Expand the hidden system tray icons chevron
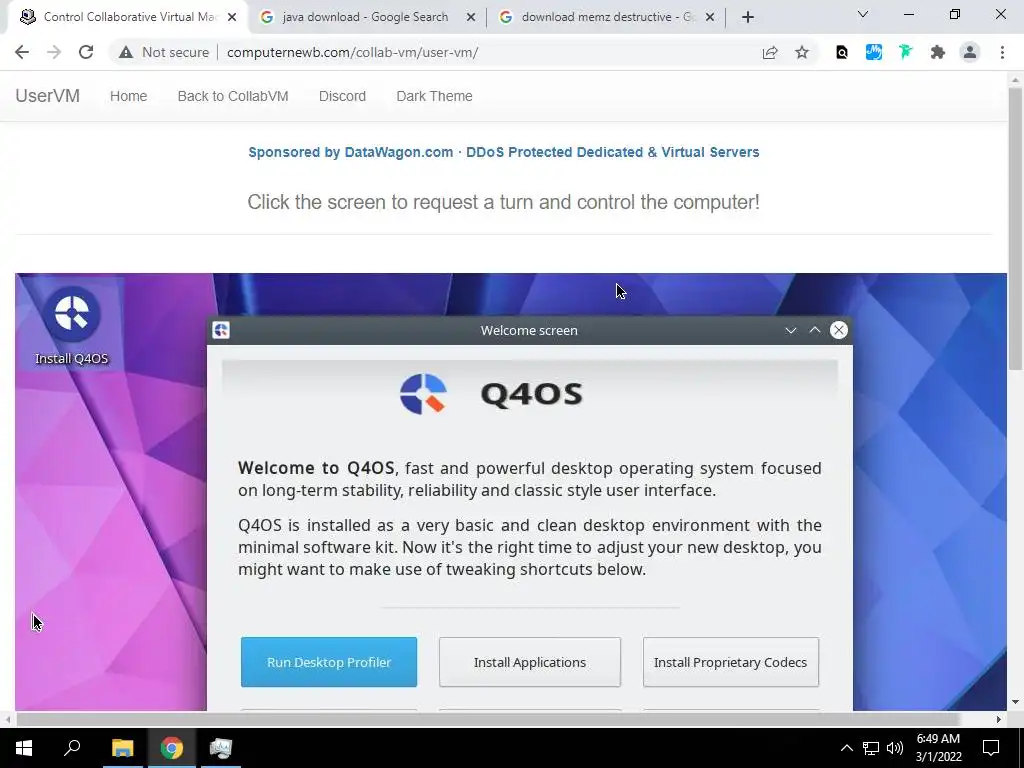The width and height of the screenshot is (1024, 768). tap(846, 748)
